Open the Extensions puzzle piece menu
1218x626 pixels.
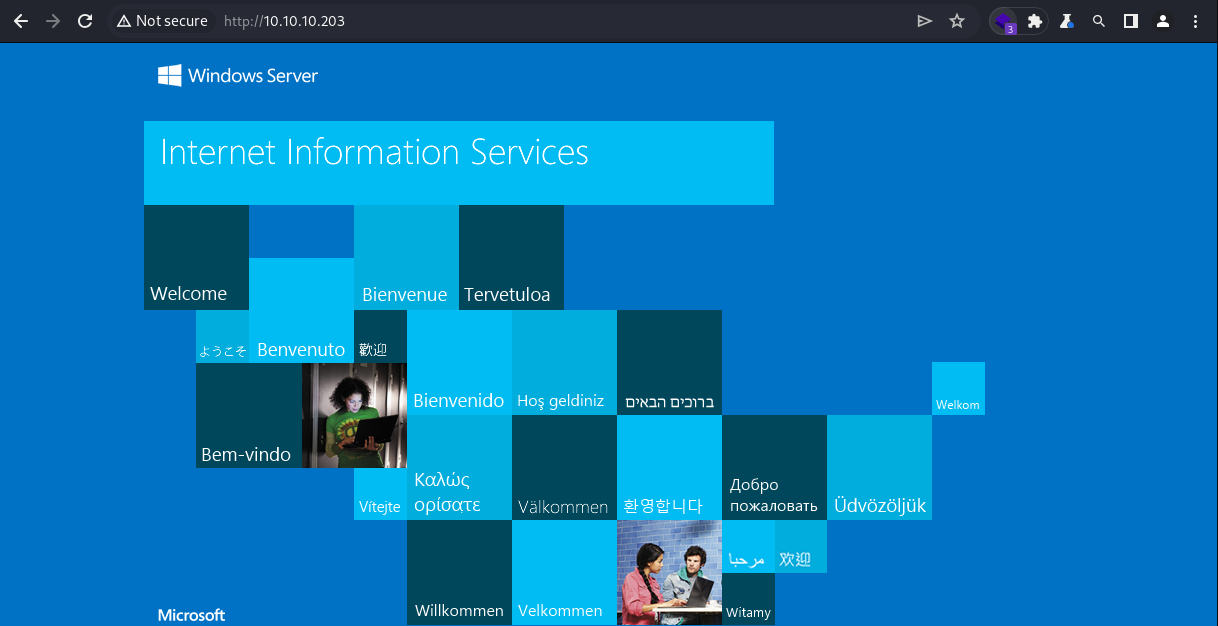click(1035, 21)
